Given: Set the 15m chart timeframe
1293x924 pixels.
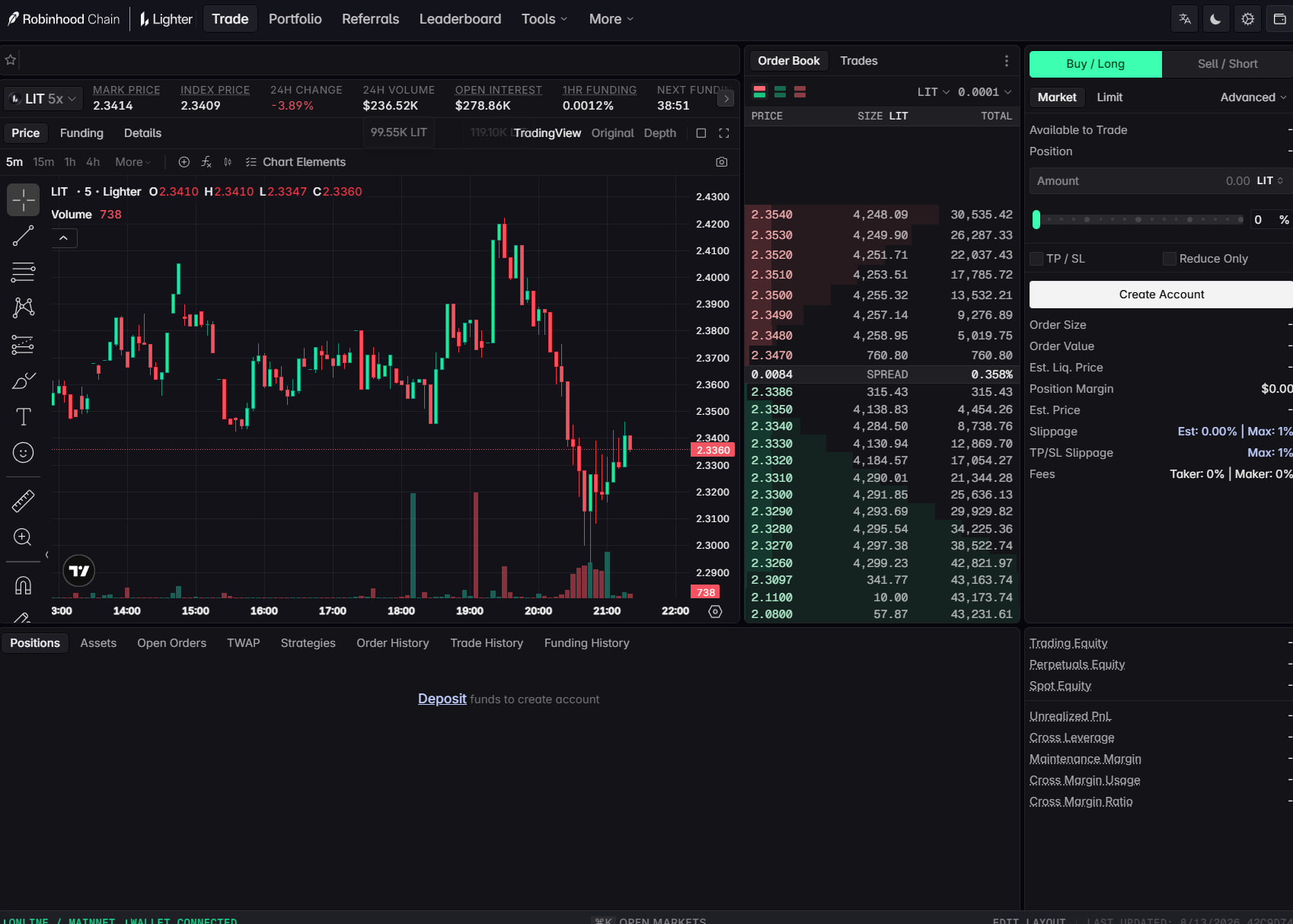Looking at the screenshot, I should coord(43,162).
